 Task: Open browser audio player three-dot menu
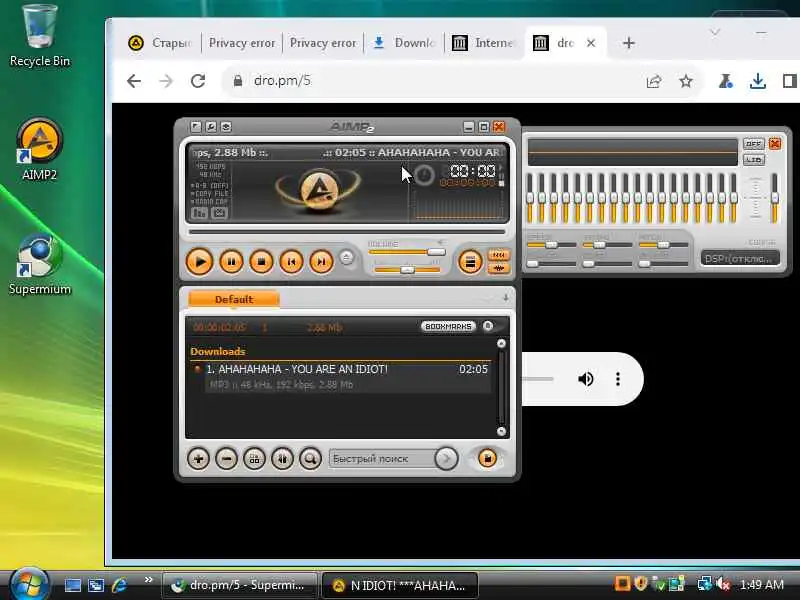pos(618,379)
